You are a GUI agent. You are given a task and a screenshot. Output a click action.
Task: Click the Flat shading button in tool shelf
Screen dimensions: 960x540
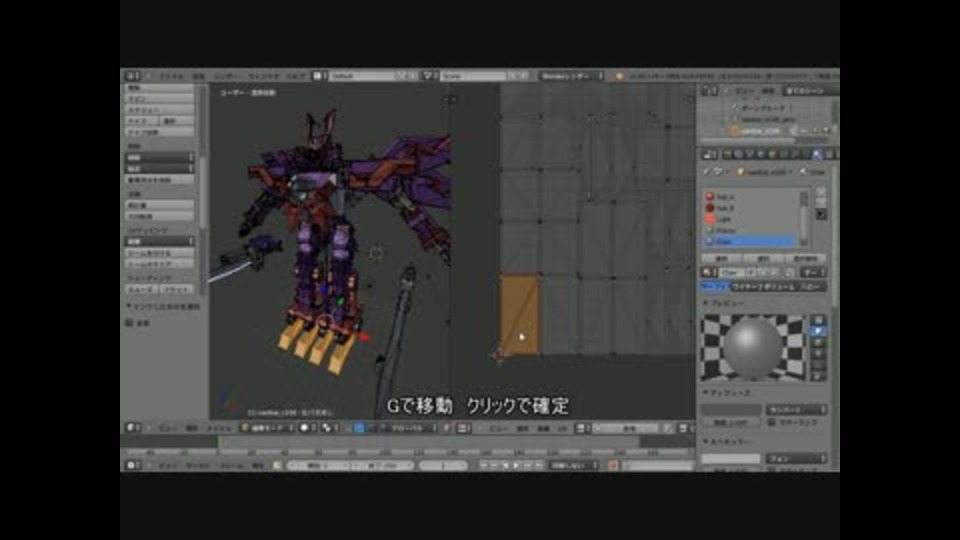[x=177, y=289]
